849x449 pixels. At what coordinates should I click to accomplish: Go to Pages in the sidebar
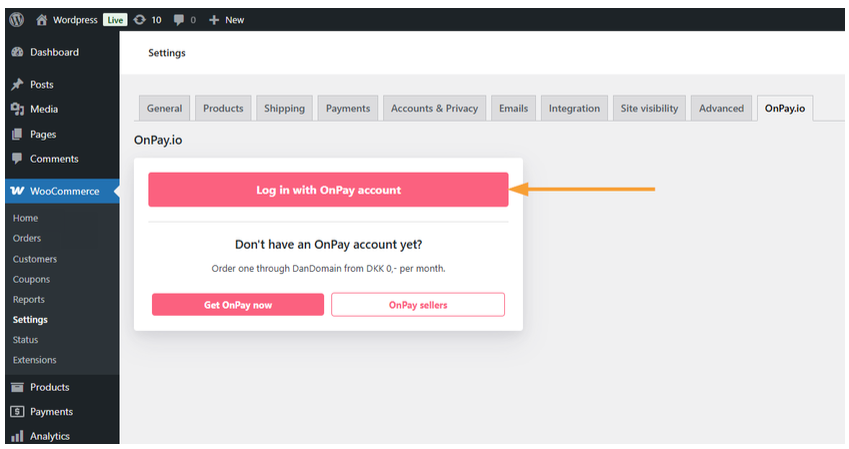click(x=43, y=134)
